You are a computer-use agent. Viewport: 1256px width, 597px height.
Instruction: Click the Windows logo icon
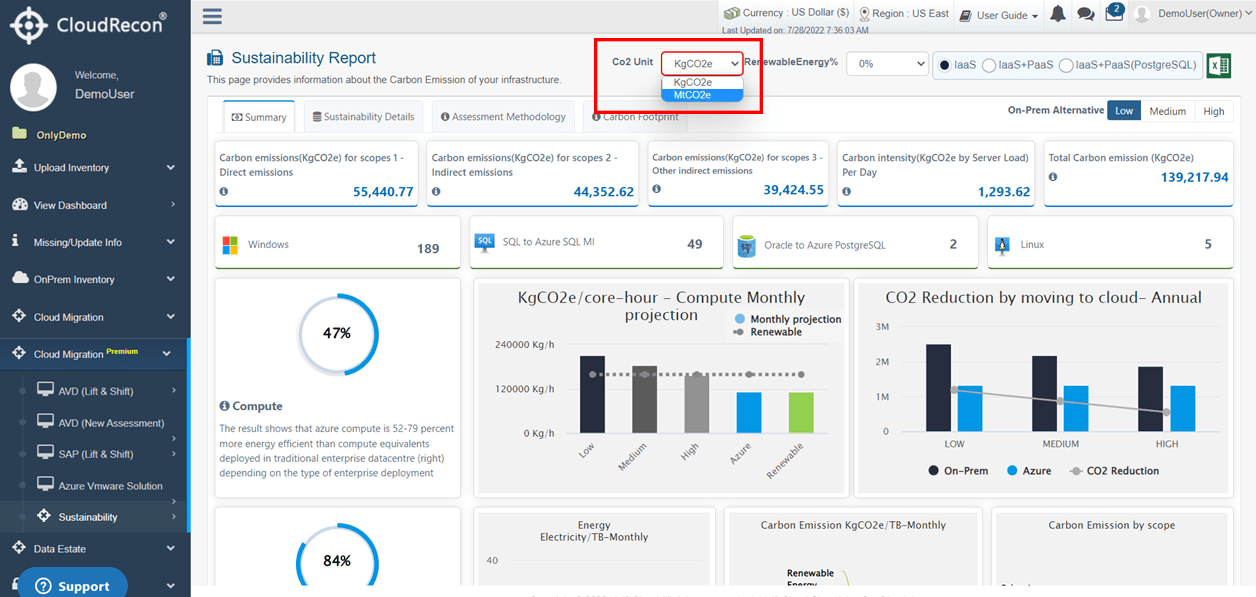230,244
